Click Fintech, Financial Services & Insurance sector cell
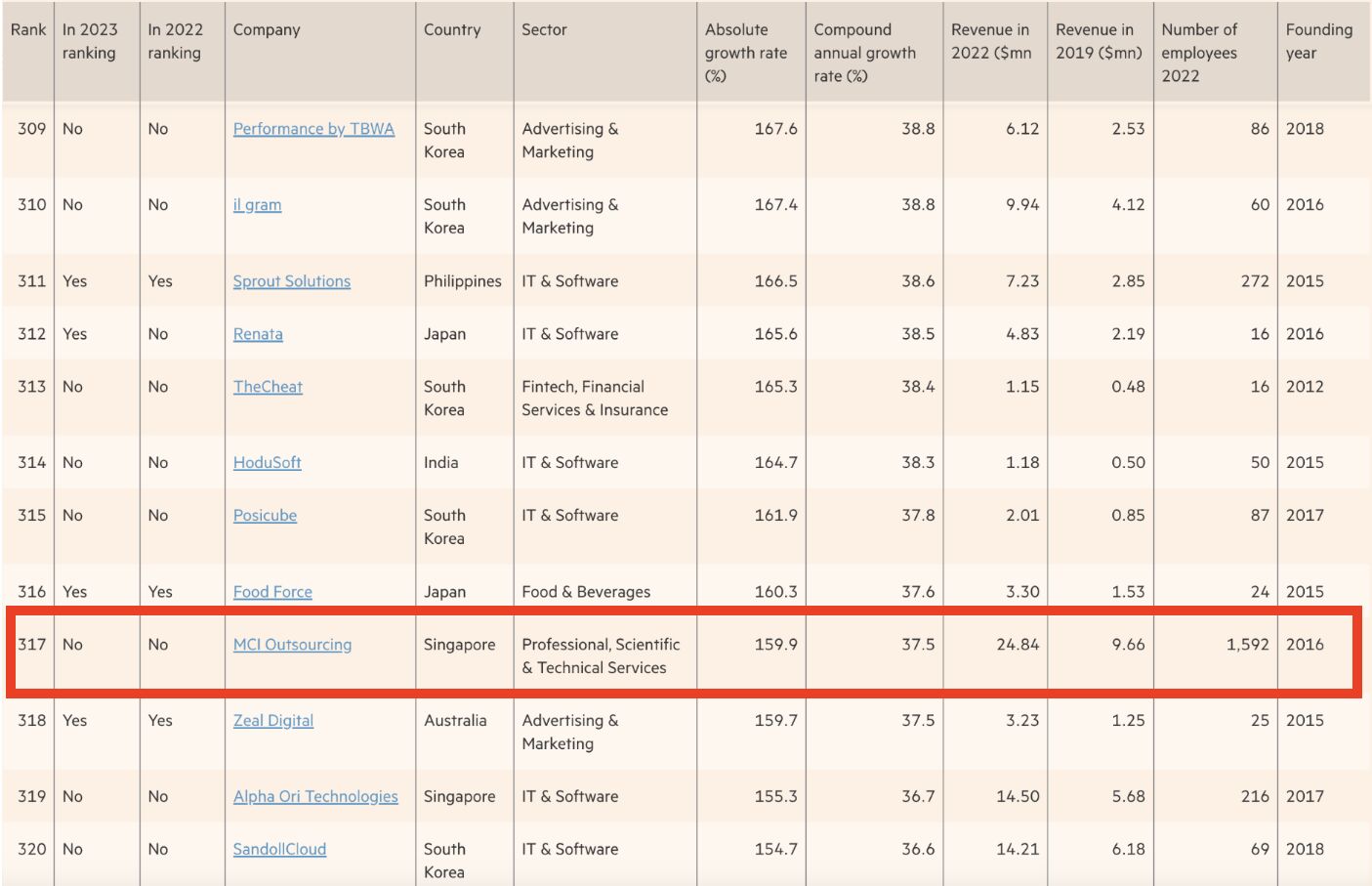The height and width of the screenshot is (886, 1372). (x=595, y=399)
